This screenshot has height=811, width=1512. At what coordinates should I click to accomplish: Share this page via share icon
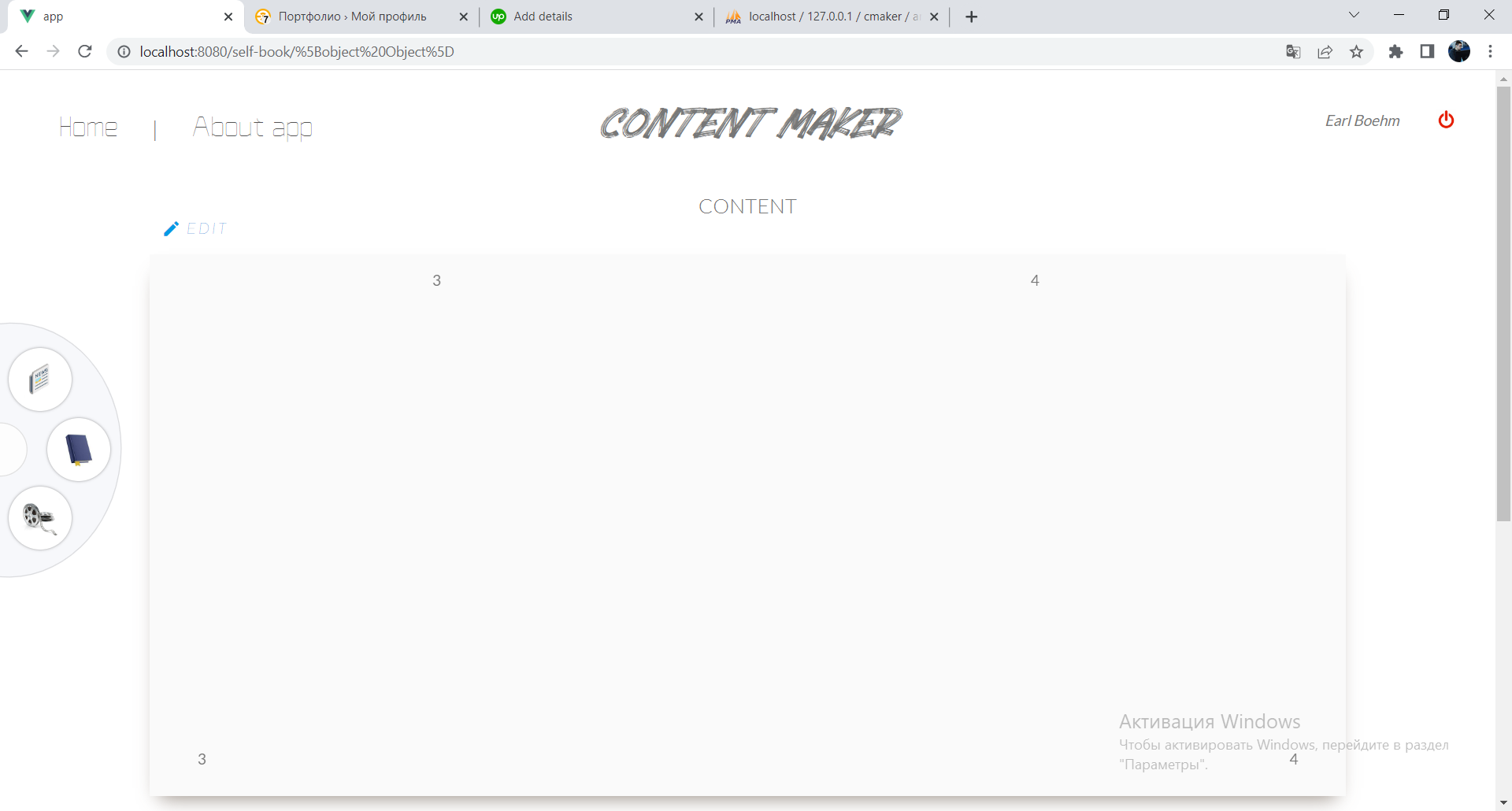[x=1325, y=52]
